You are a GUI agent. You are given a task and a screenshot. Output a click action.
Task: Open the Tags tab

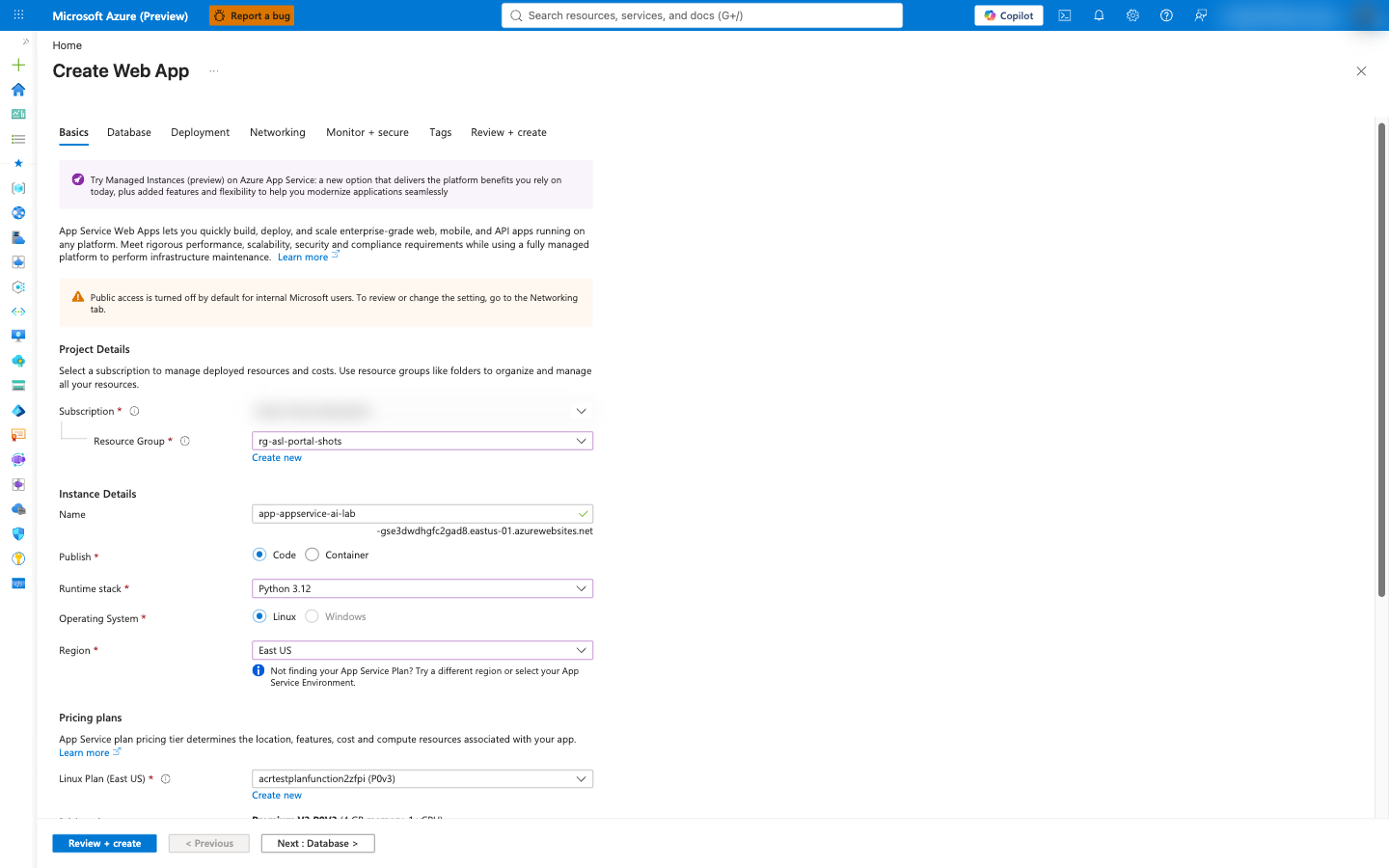click(x=441, y=132)
